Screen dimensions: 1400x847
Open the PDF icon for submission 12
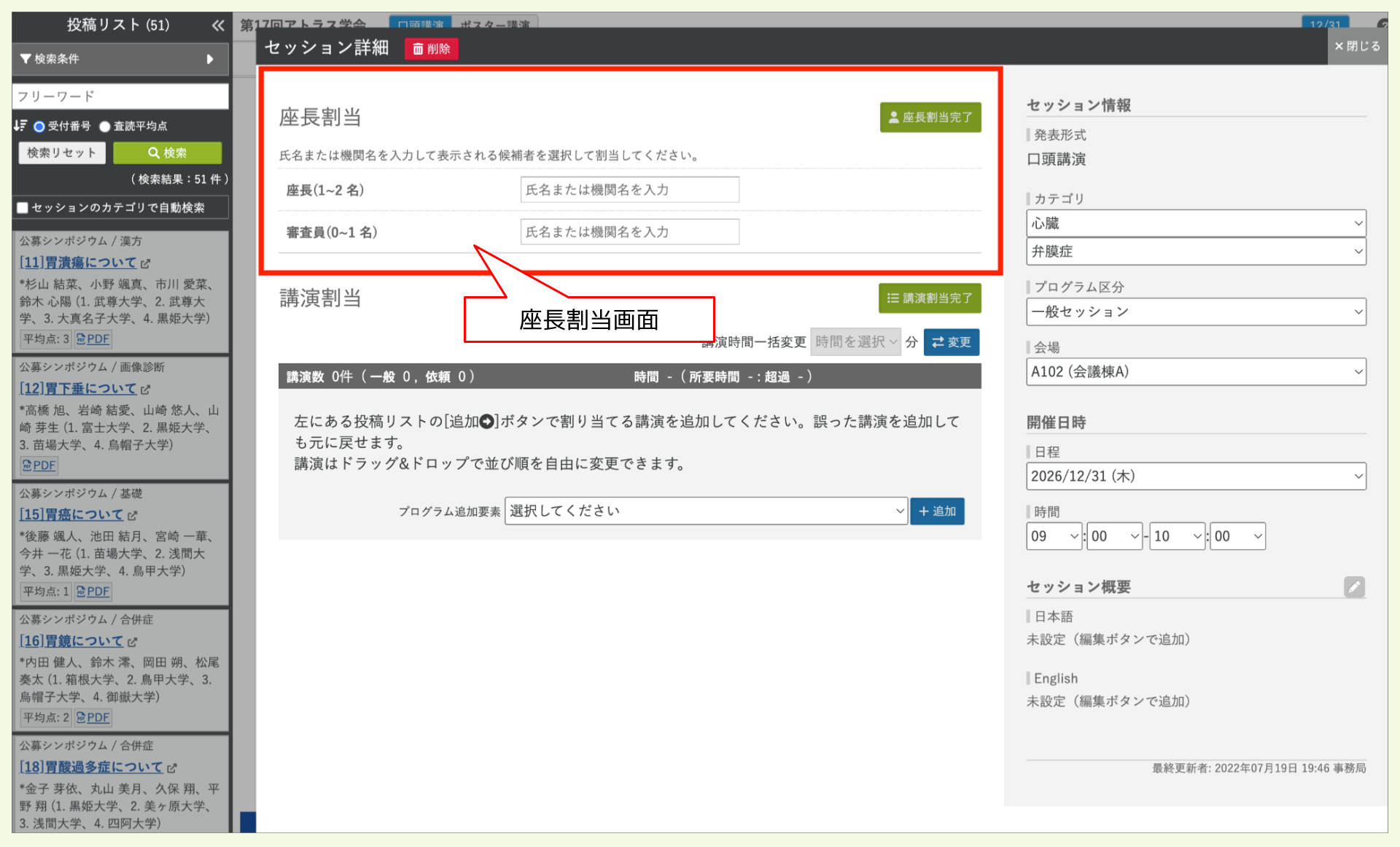coord(39,465)
